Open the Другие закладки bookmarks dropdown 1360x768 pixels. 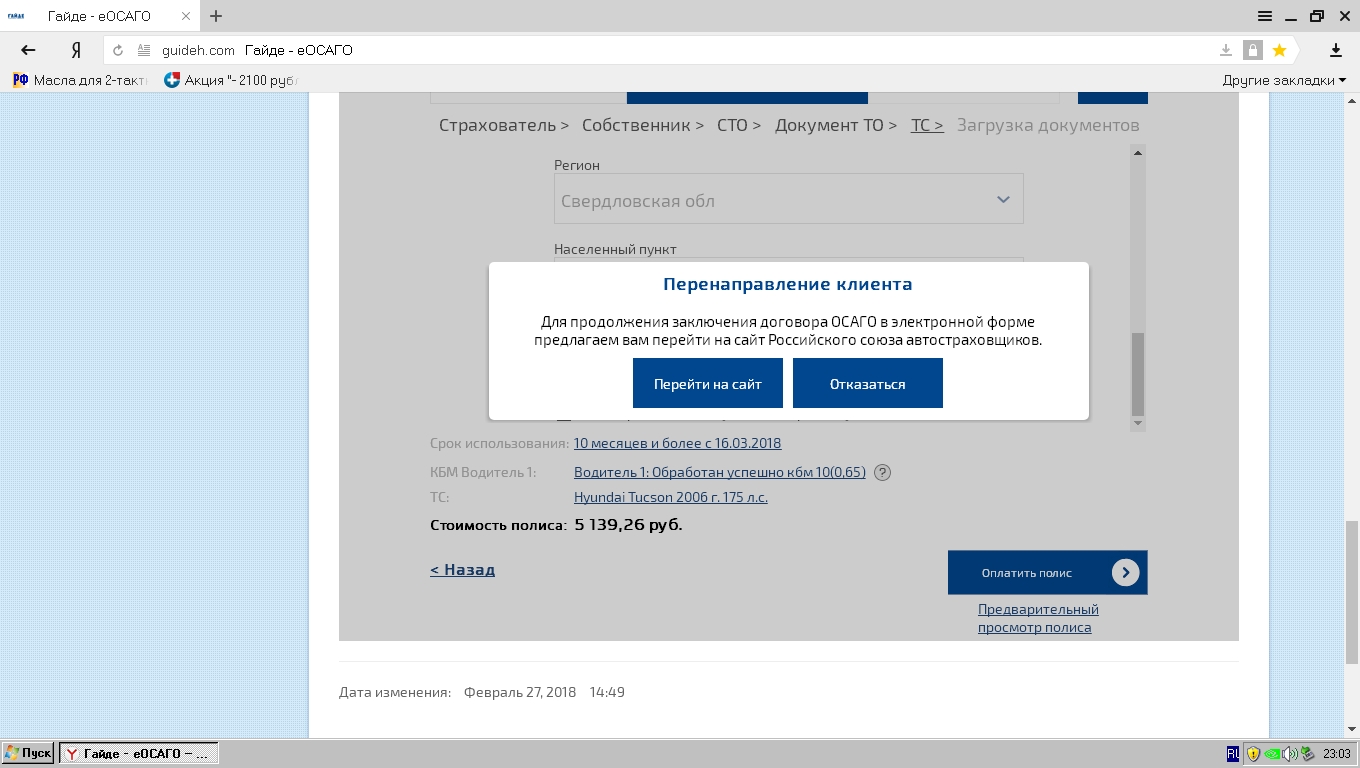(1284, 80)
